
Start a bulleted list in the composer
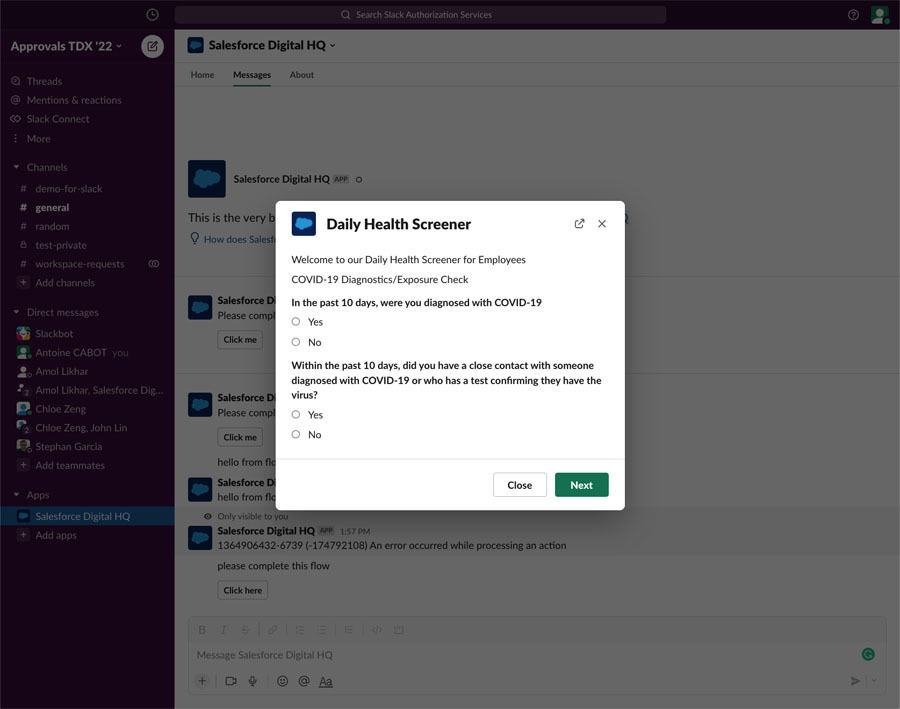pos(322,630)
